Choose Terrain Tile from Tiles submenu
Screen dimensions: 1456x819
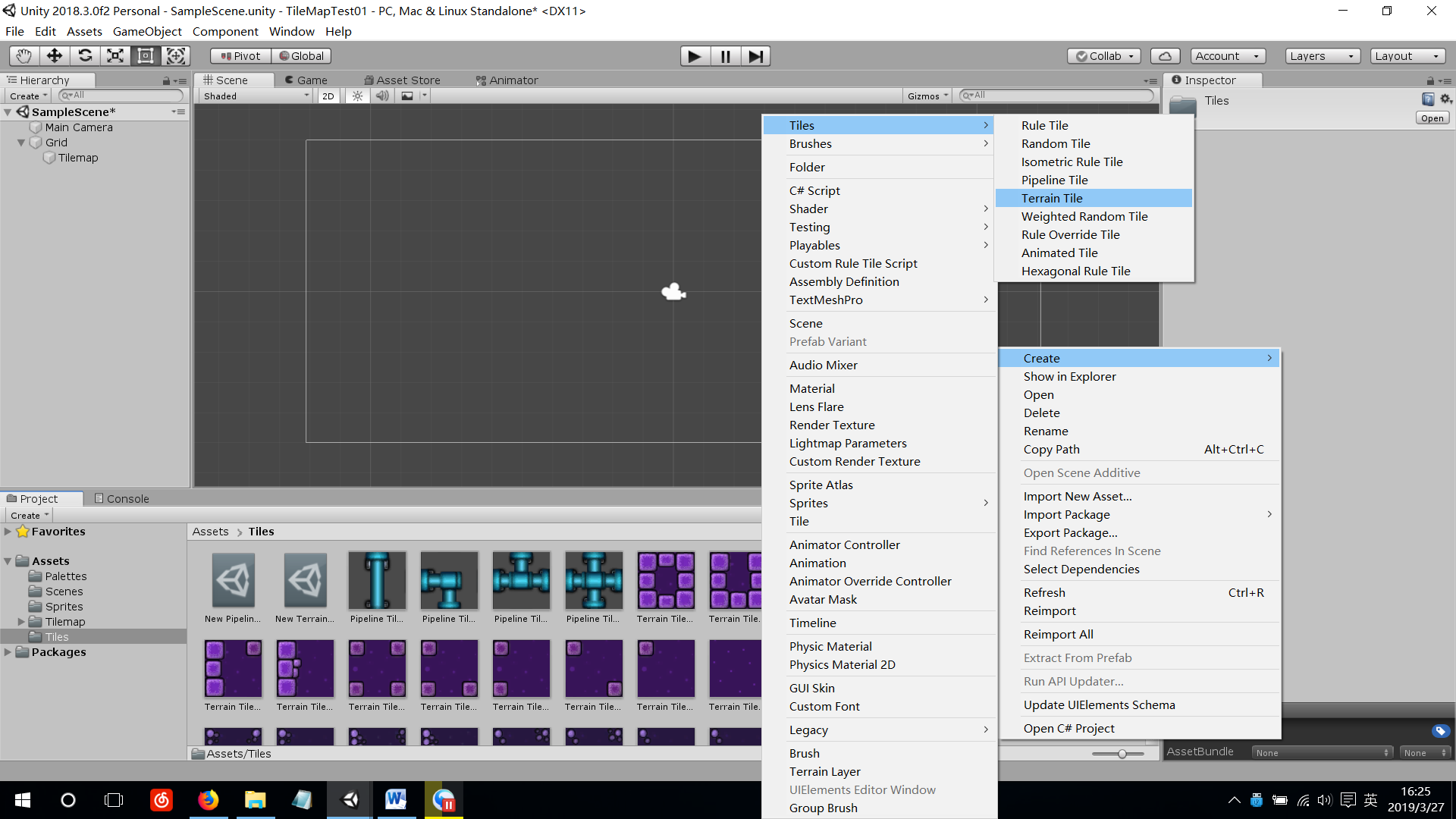tap(1052, 198)
